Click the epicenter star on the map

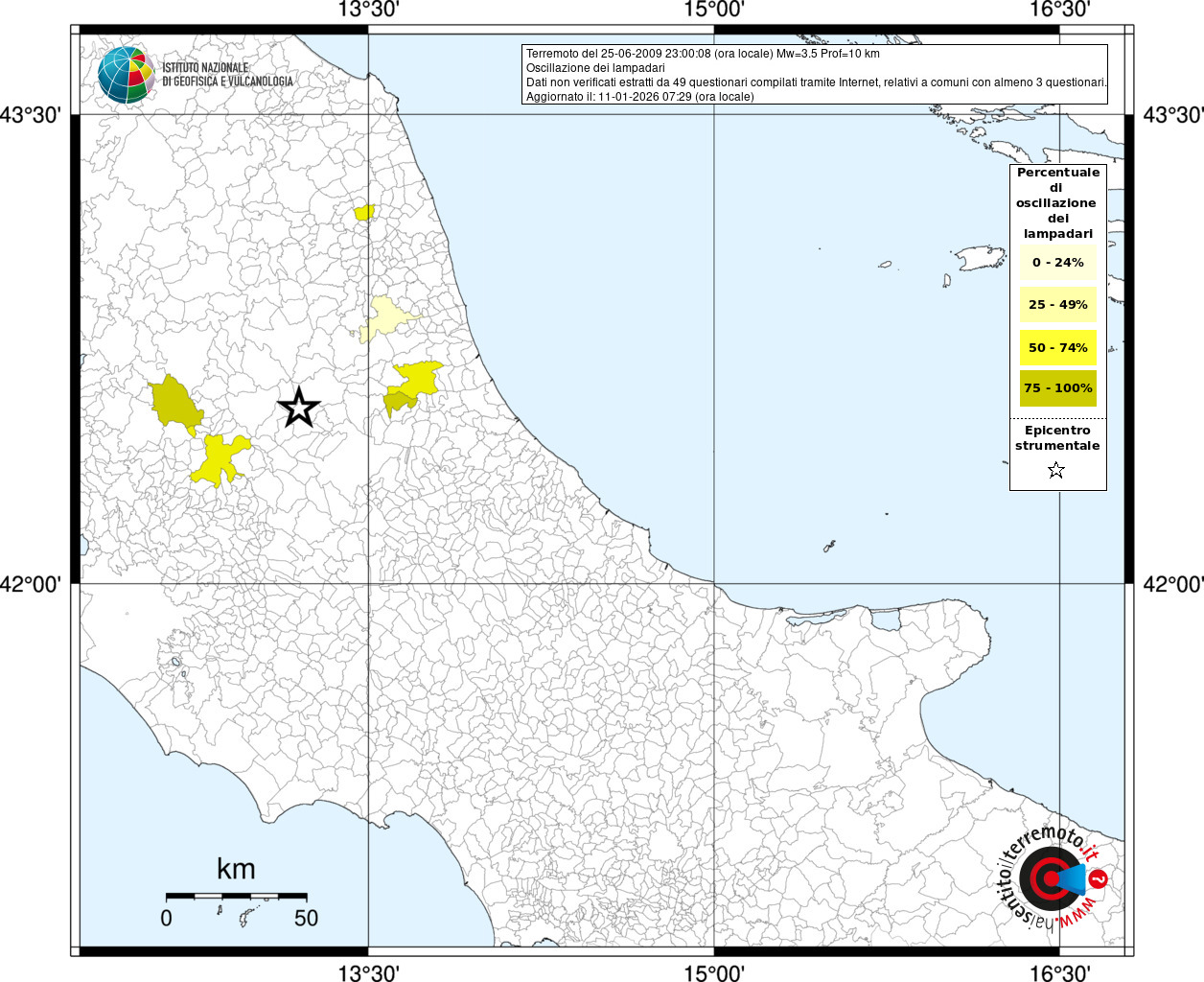[x=299, y=408]
